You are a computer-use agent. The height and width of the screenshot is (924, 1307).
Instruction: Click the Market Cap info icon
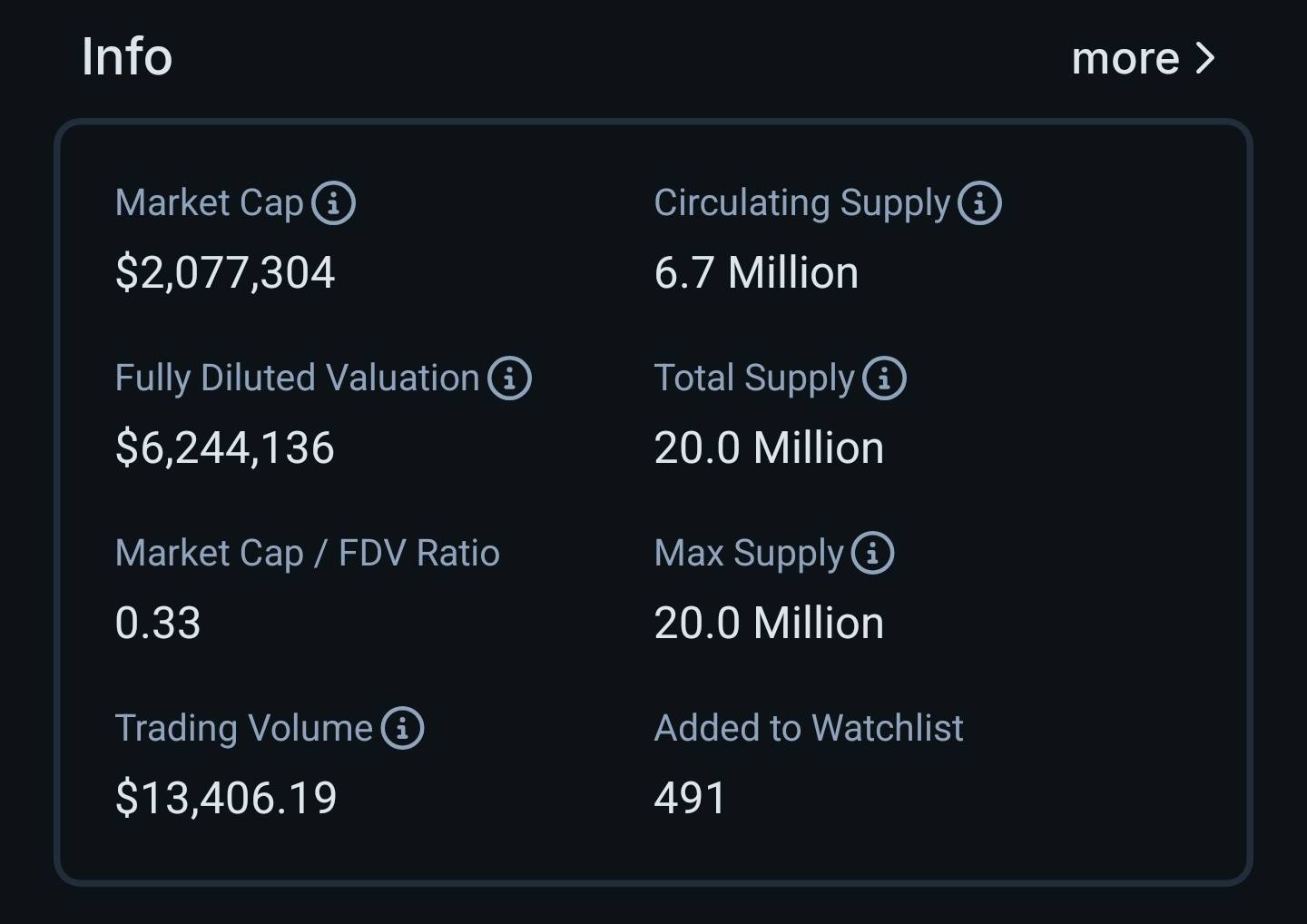tap(333, 203)
